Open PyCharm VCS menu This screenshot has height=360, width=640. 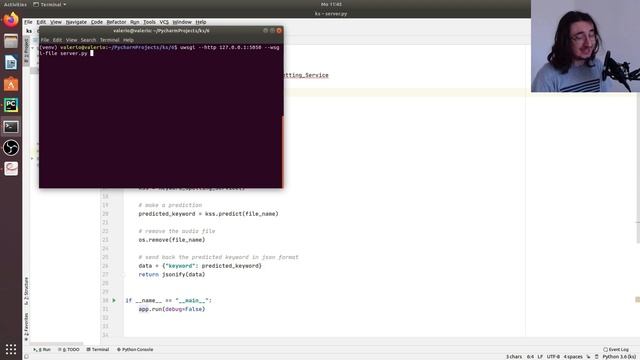click(164, 22)
